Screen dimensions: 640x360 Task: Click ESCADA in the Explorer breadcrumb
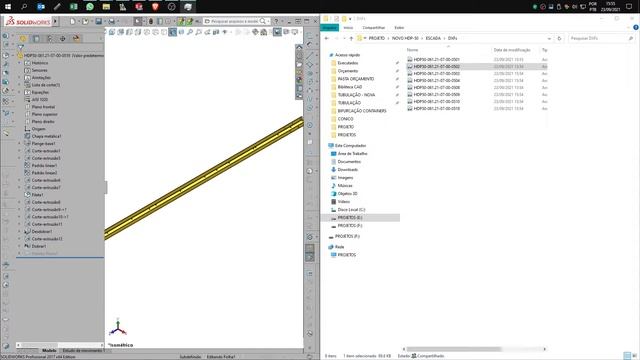click(433, 38)
